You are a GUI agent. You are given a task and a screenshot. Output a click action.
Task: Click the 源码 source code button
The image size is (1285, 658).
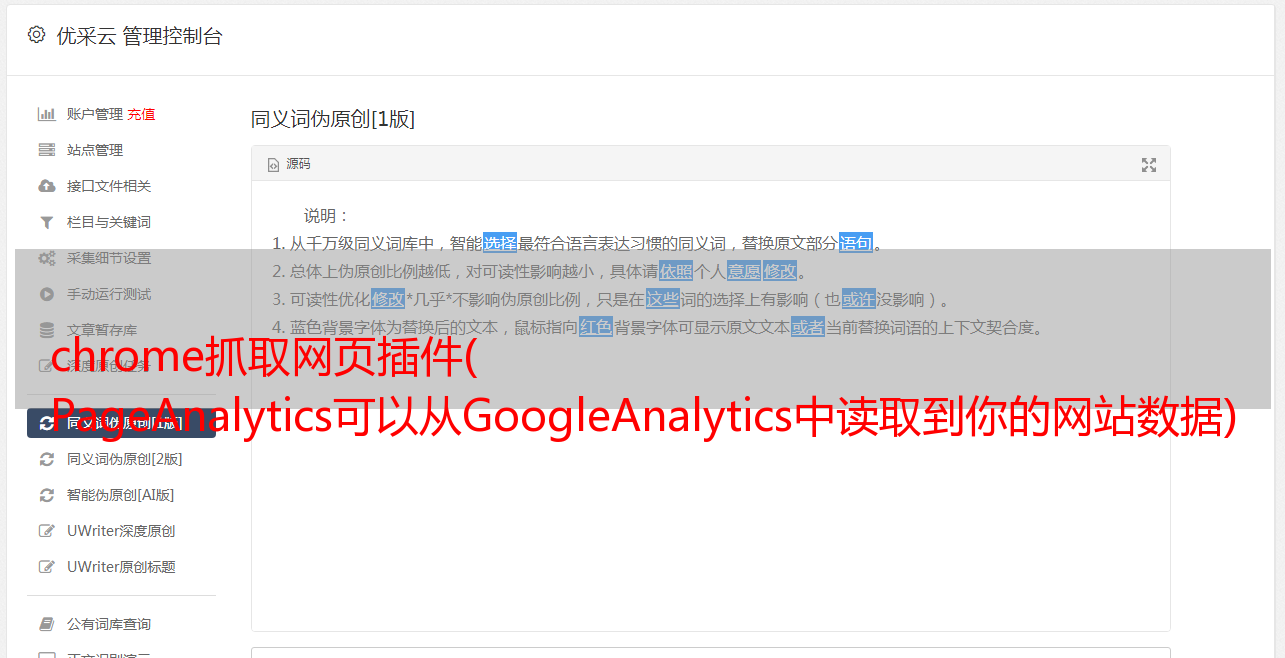[x=289, y=164]
